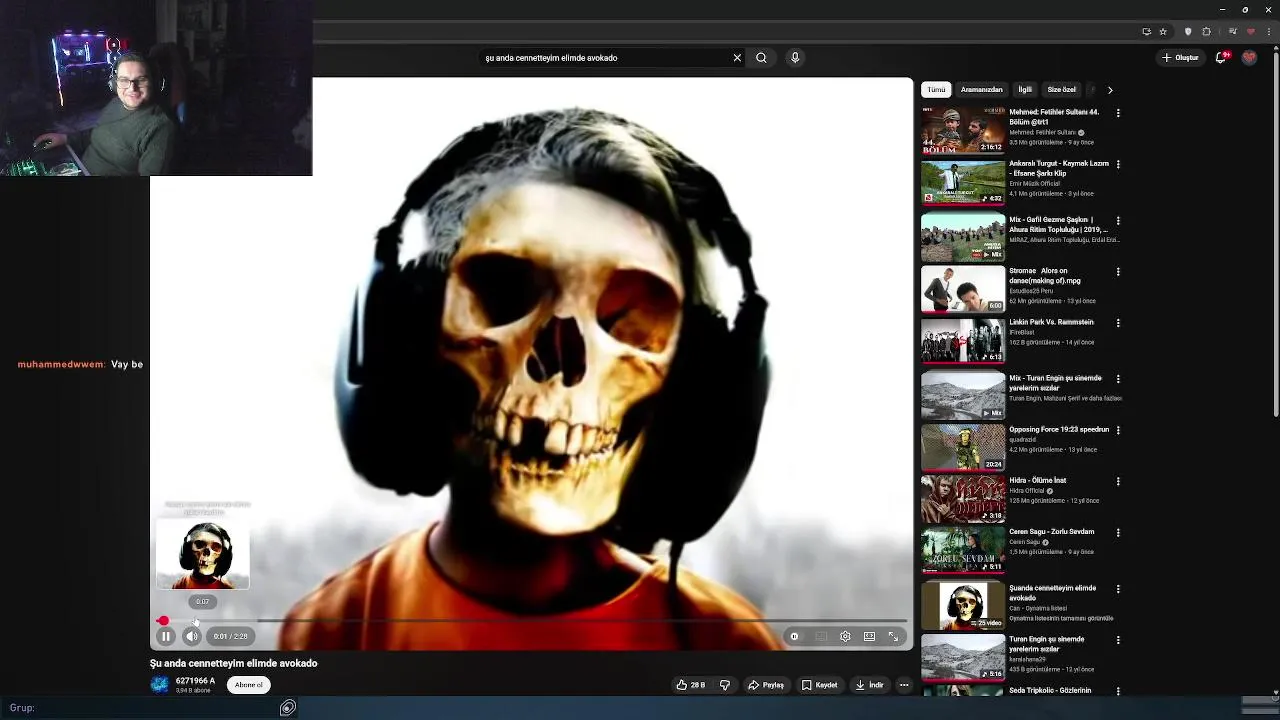This screenshot has height=720, width=1280.
Task: Click the Paylaş share button
Action: click(766, 685)
